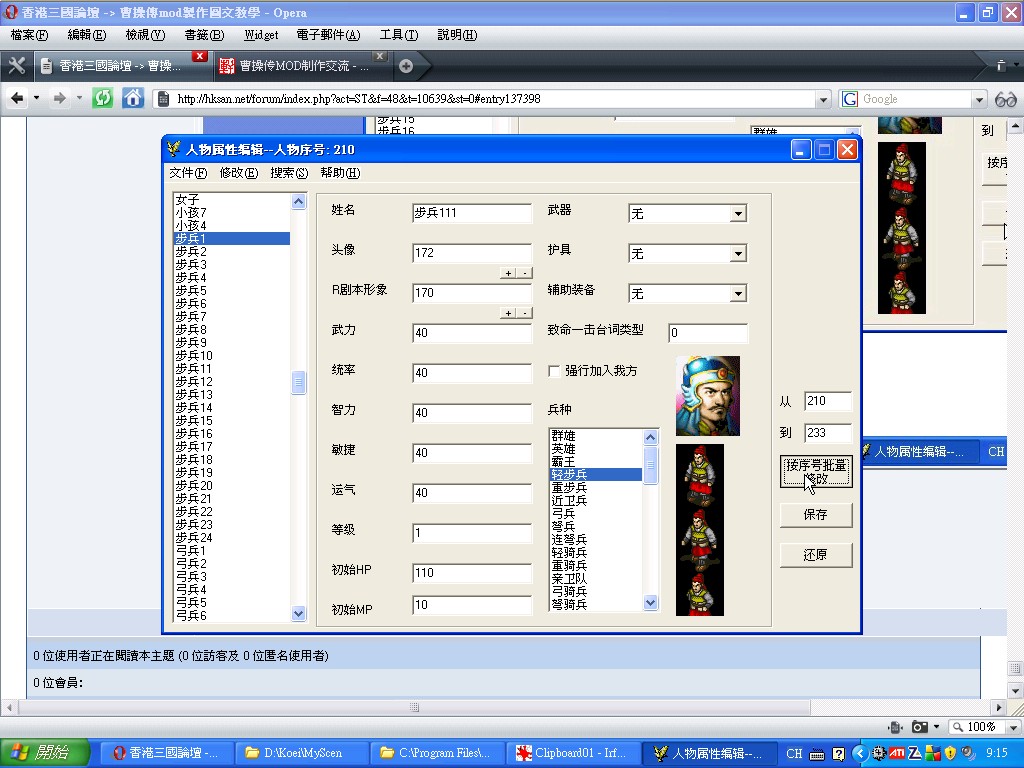Open 修改 menu in editor
The height and width of the screenshot is (768, 1024).
point(238,173)
